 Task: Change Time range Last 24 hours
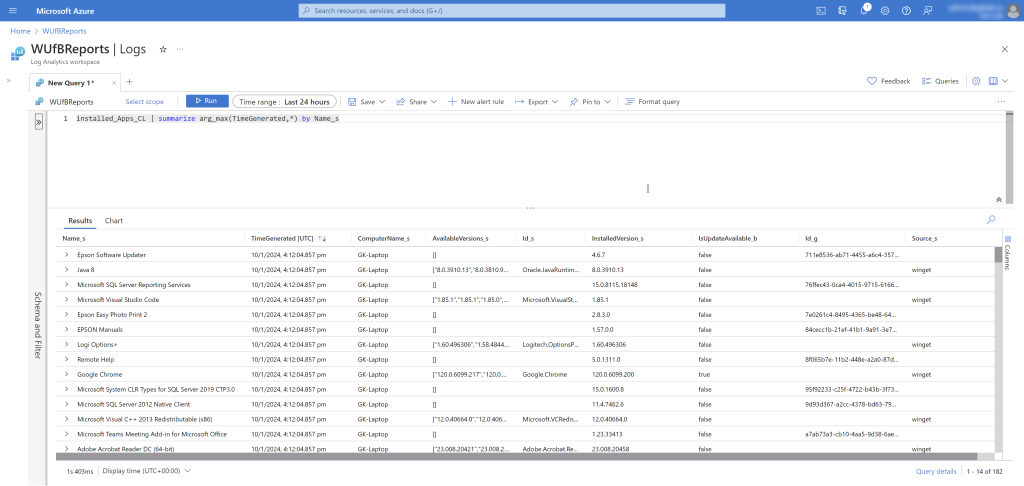click(284, 102)
